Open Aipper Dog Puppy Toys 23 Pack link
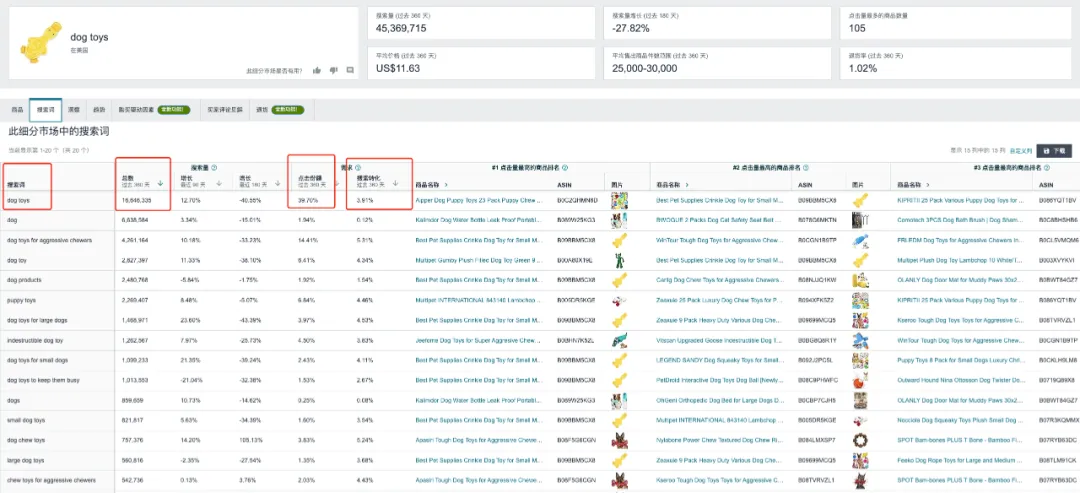This screenshot has height=493, width=1080. pyautogui.click(x=480, y=200)
